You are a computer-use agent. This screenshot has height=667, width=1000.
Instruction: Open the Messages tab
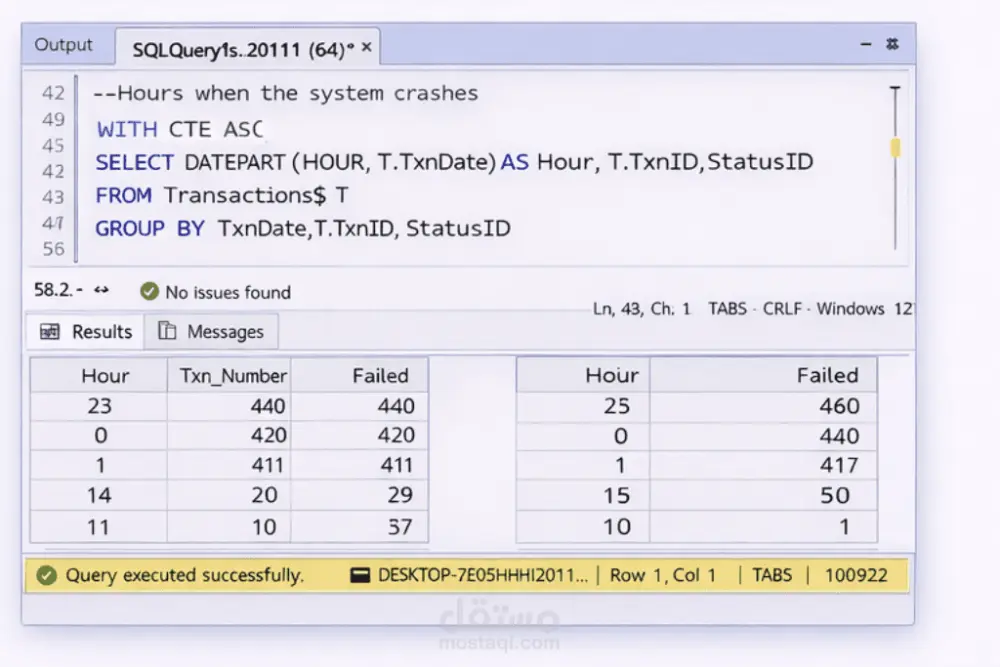(211, 332)
